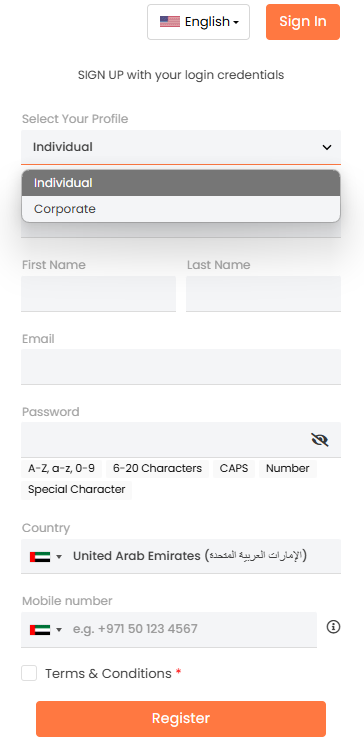Image resolution: width=364 pixels, height=755 pixels.
Task: Toggle password visibility eye icon
Action: (320, 440)
